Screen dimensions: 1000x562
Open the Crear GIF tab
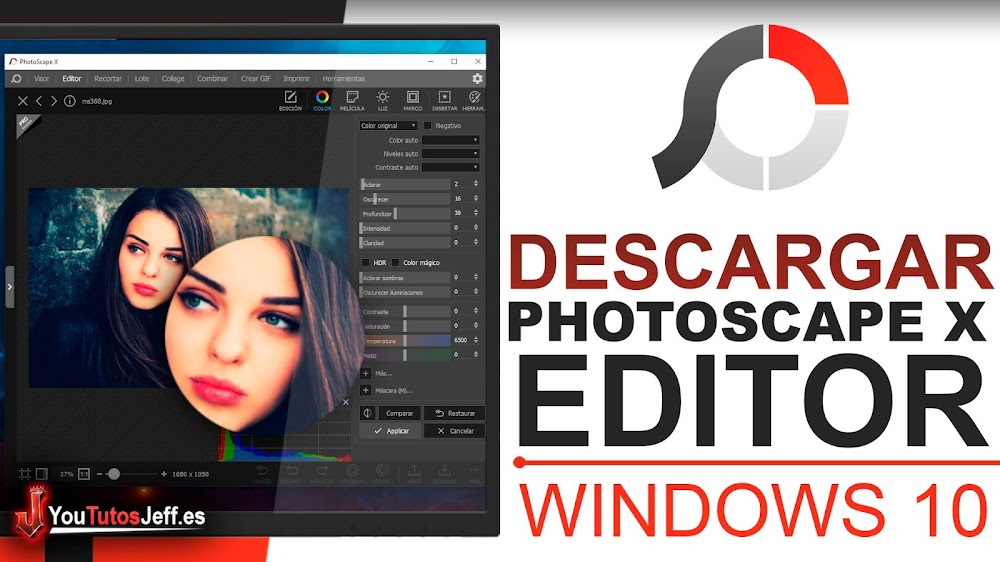(256, 78)
